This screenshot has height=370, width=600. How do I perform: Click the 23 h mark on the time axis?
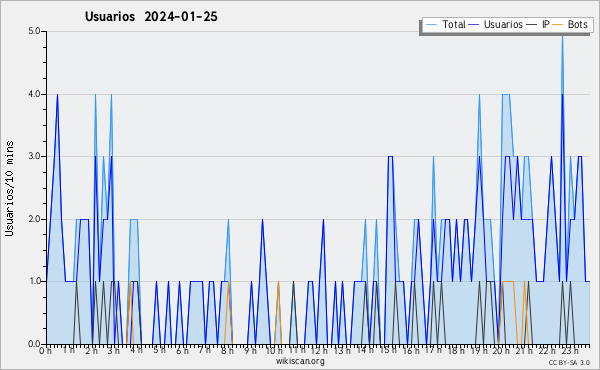[570, 350]
